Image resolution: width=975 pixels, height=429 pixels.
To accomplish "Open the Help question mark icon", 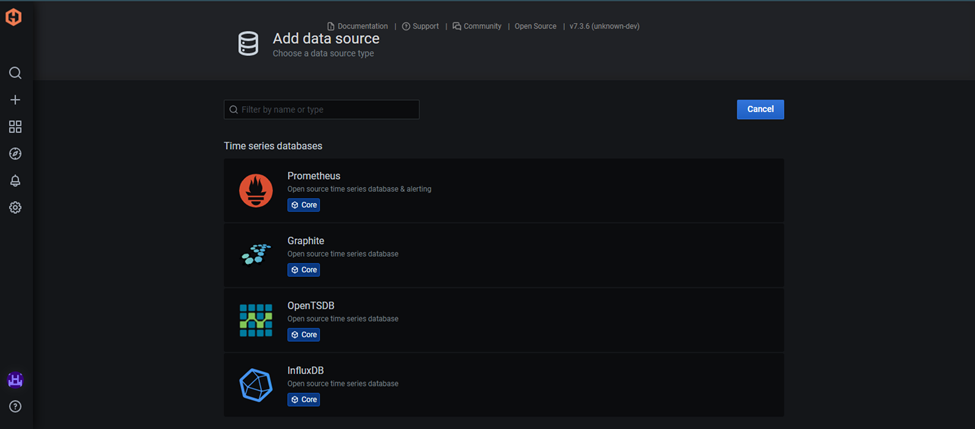I will click(16, 407).
